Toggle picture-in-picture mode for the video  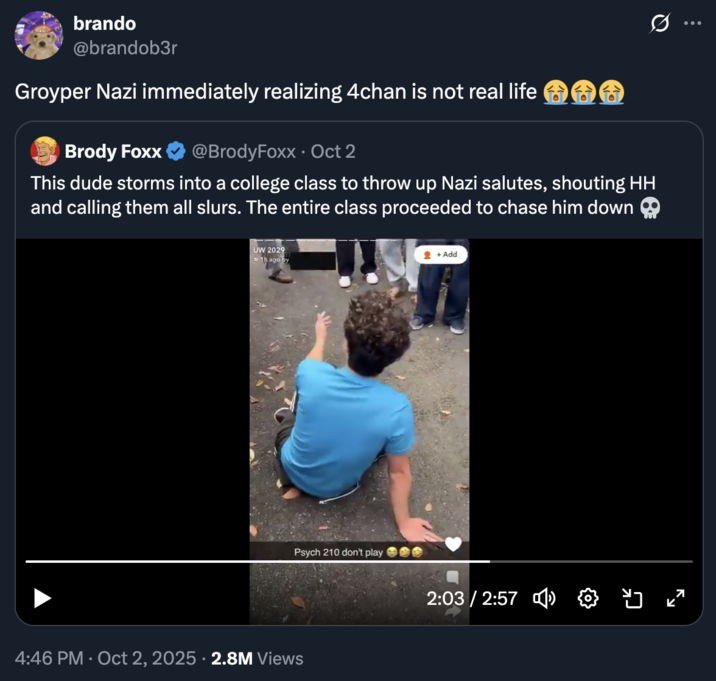pos(632,598)
